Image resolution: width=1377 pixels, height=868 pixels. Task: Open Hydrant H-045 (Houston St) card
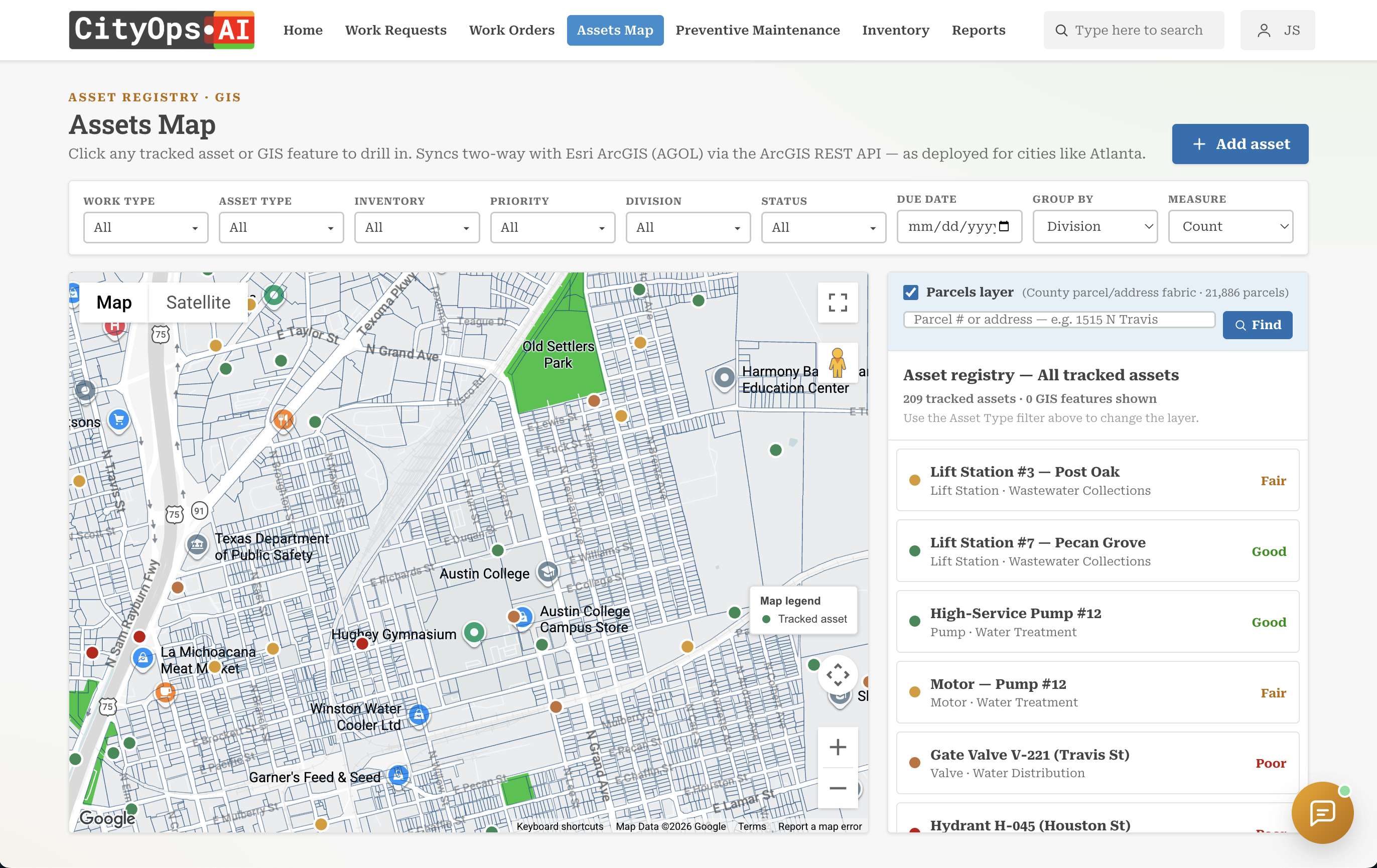click(1097, 819)
